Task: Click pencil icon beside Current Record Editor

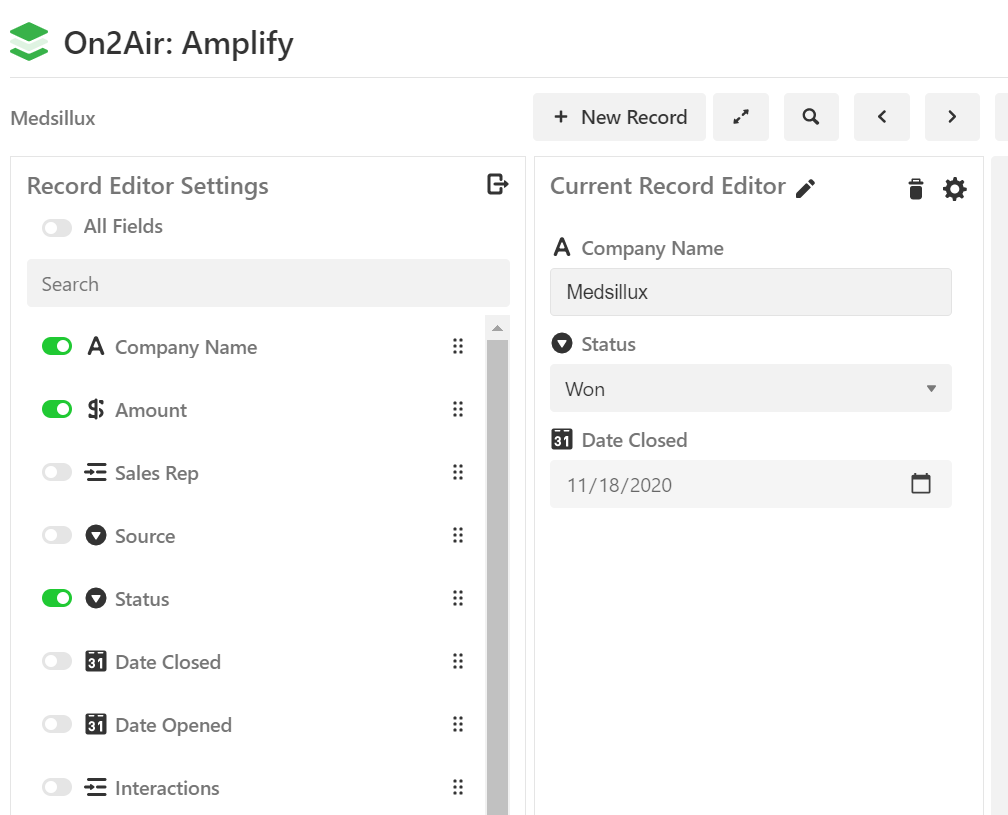Action: coord(806,188)
